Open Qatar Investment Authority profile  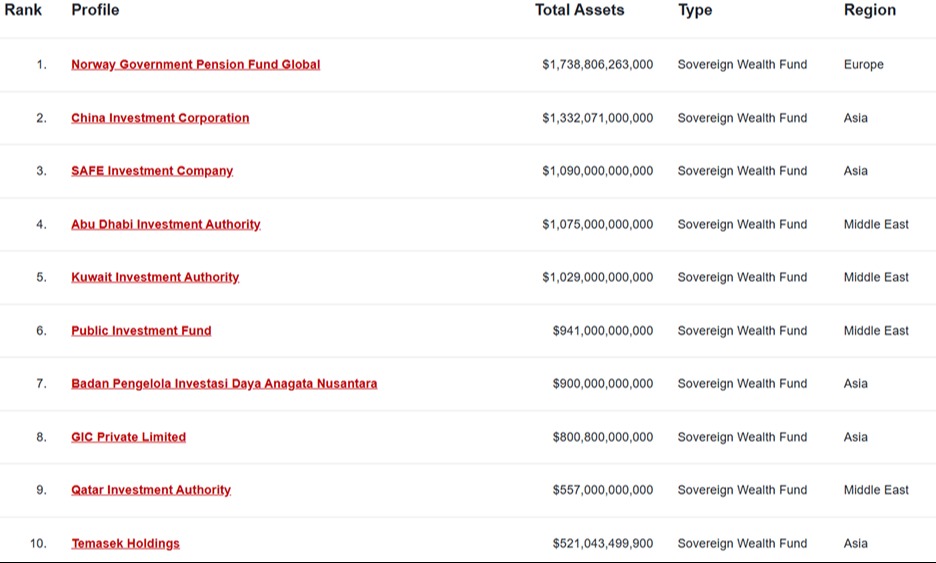pyautogui.click(x=150, y=490)
